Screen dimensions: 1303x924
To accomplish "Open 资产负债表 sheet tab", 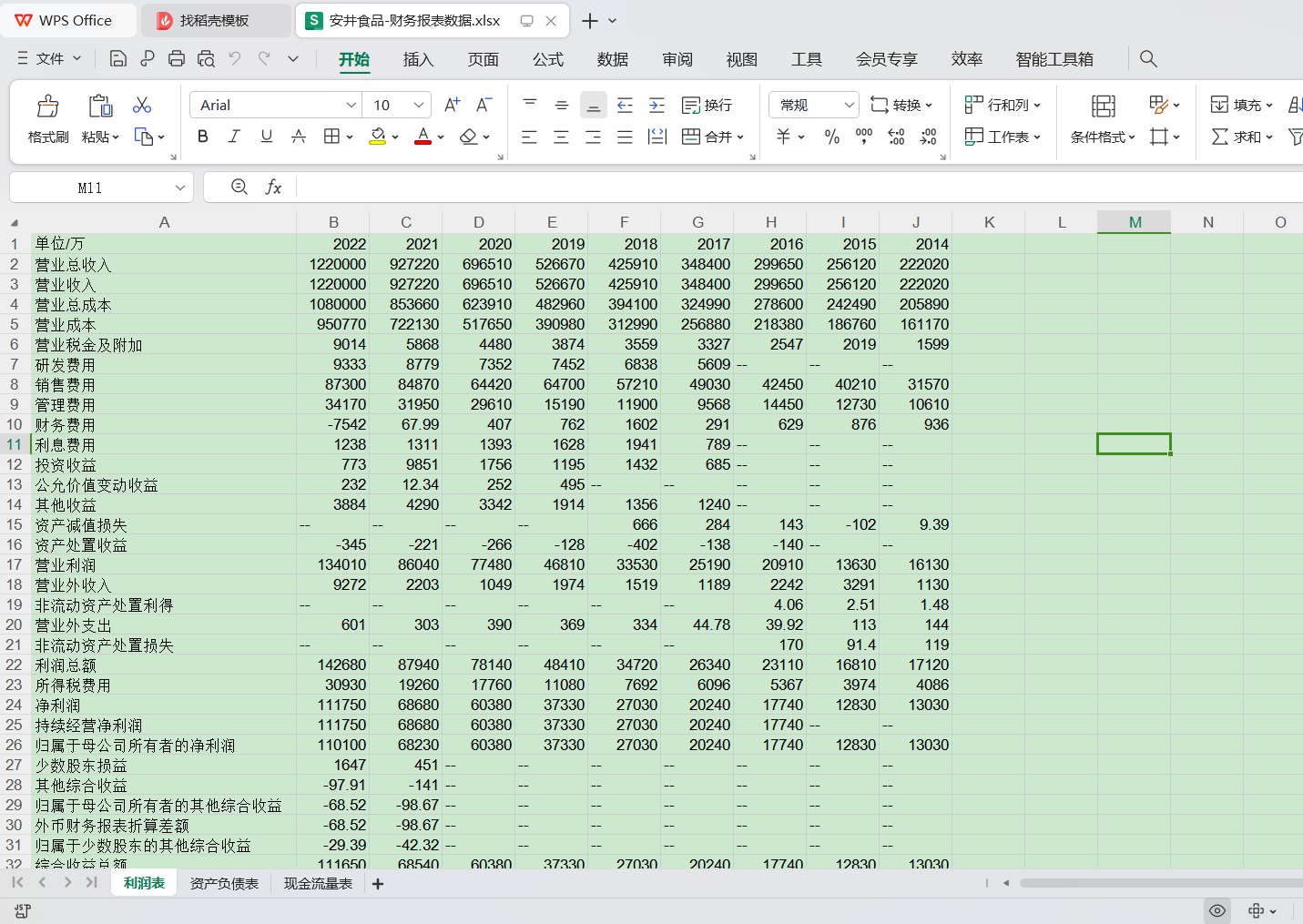I will point(224,884).
